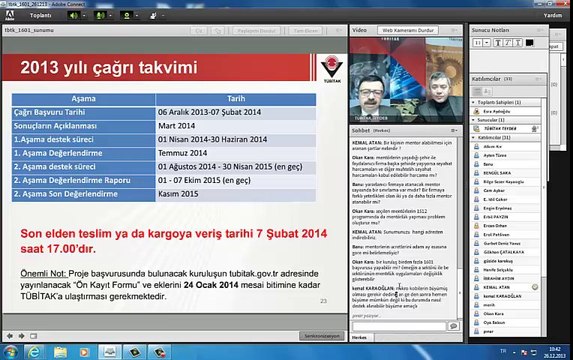Toggle bold text in Sunucu Notları
Viewport: 573px width, 360px height.
pos(497,43)
